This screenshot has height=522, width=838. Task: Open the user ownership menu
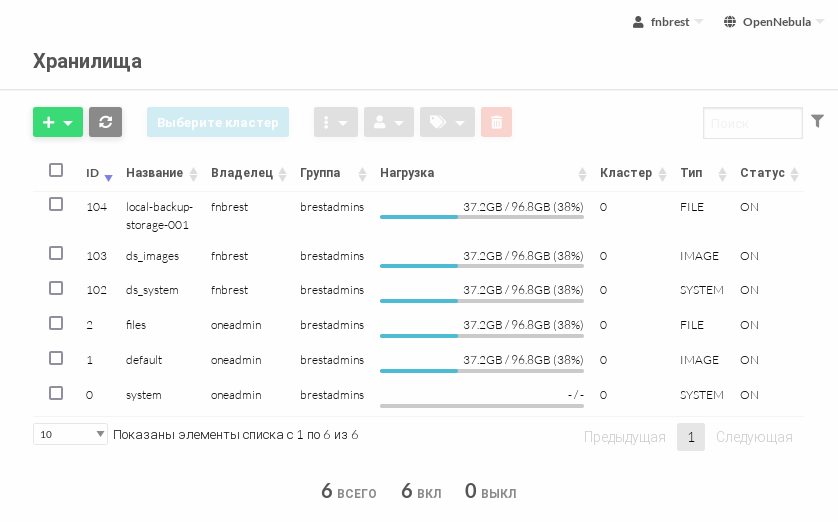click(x=388, y=122)
